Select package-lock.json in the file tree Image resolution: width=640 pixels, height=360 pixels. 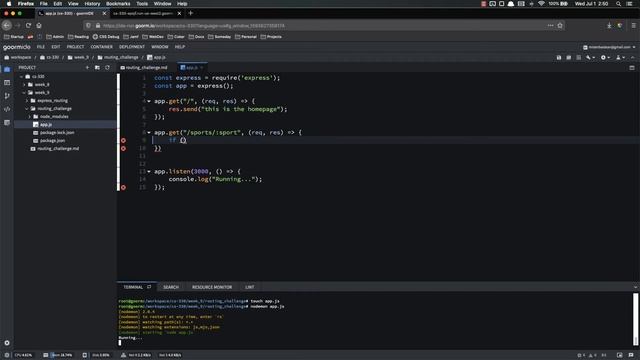coord(57,132)
